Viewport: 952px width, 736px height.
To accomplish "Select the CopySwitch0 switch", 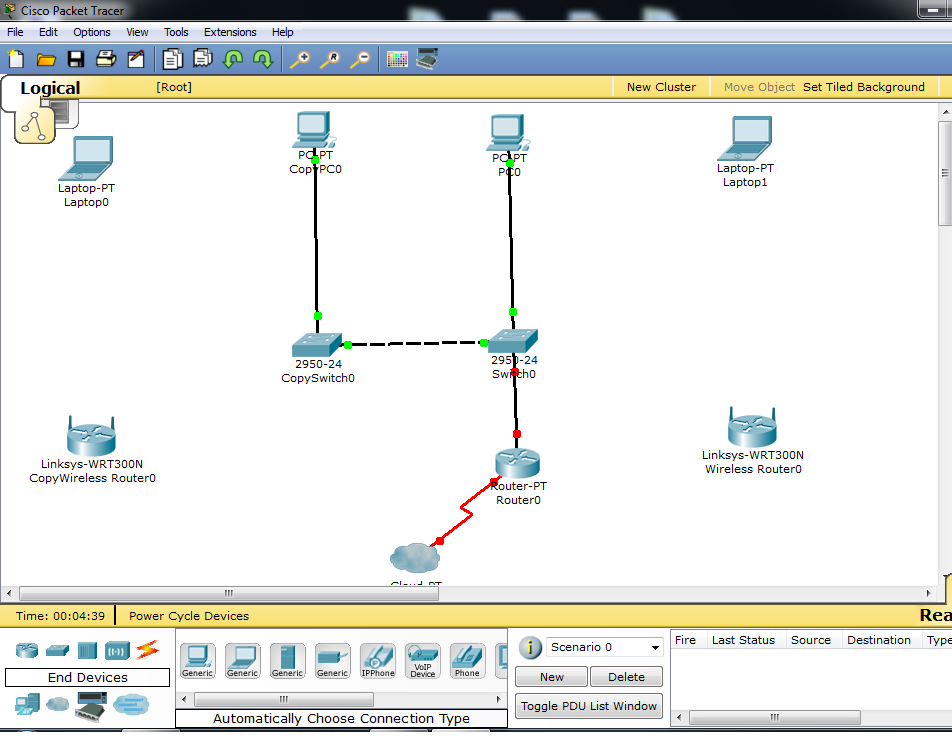I will pyautogui.click(x=316, y=345).
